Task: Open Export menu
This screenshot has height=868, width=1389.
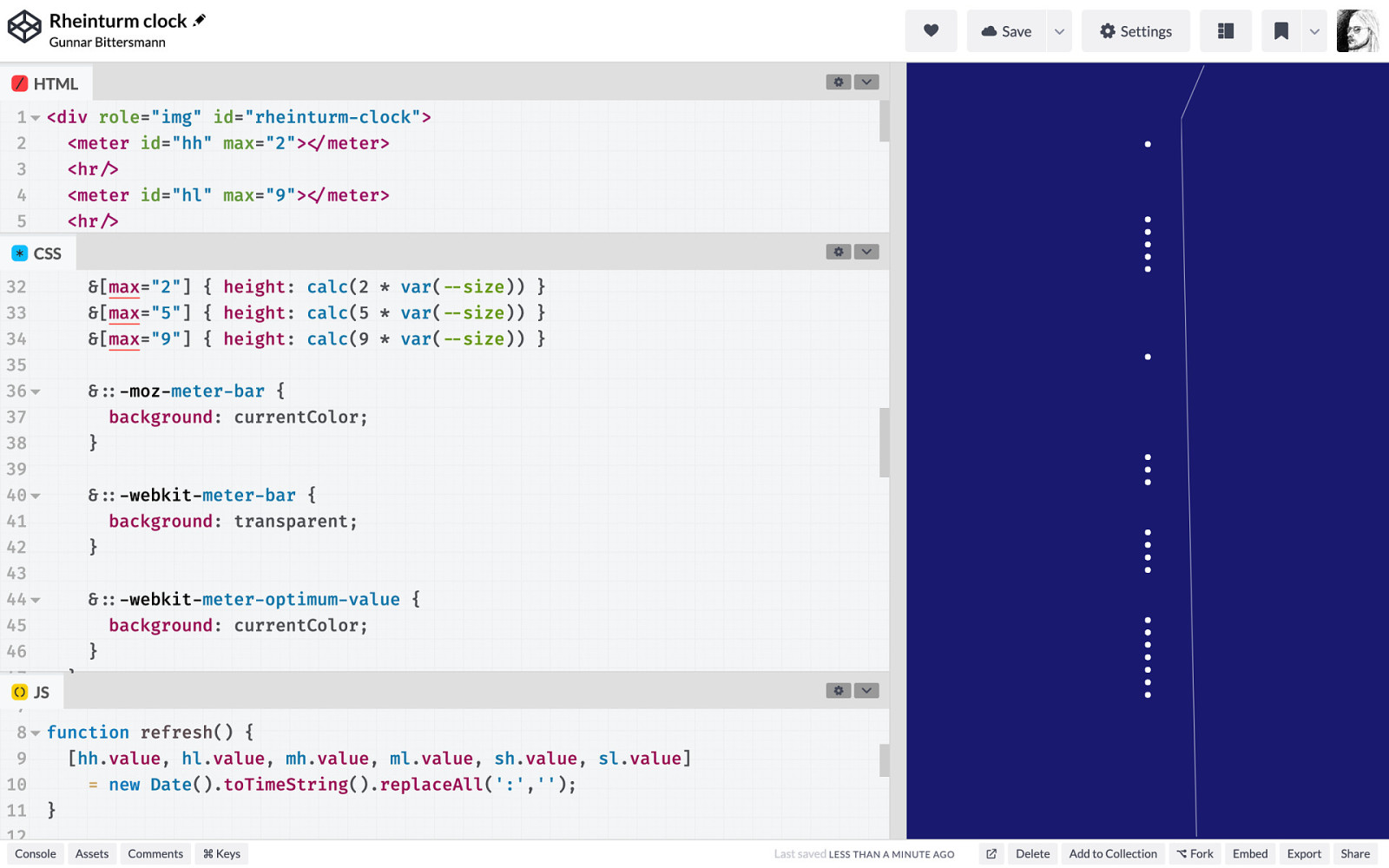Action: click(1304, 853)
